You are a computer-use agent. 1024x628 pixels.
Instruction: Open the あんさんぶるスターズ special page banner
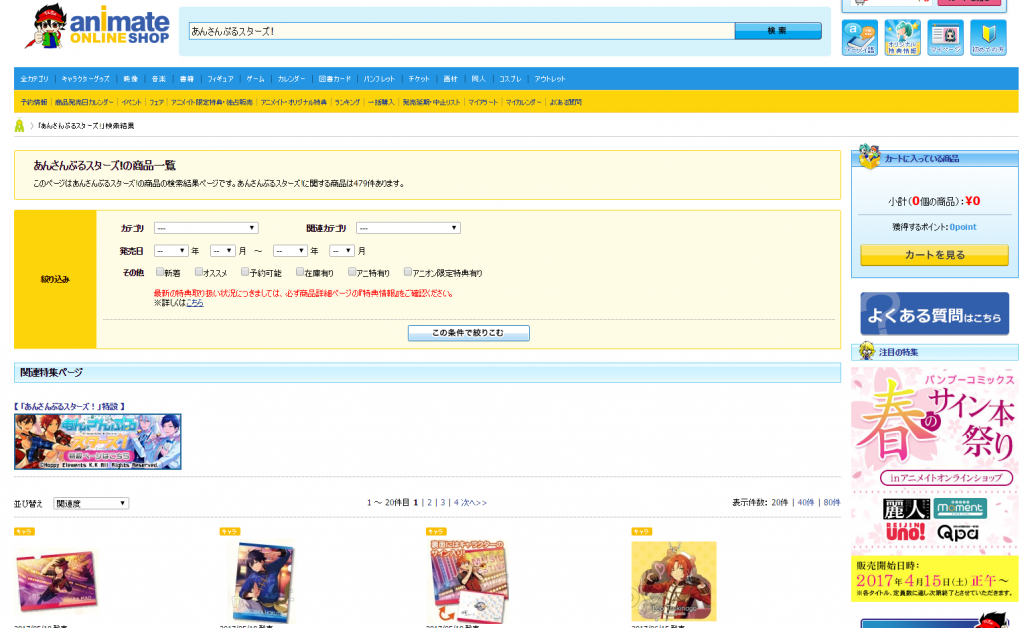coord(98,441)
